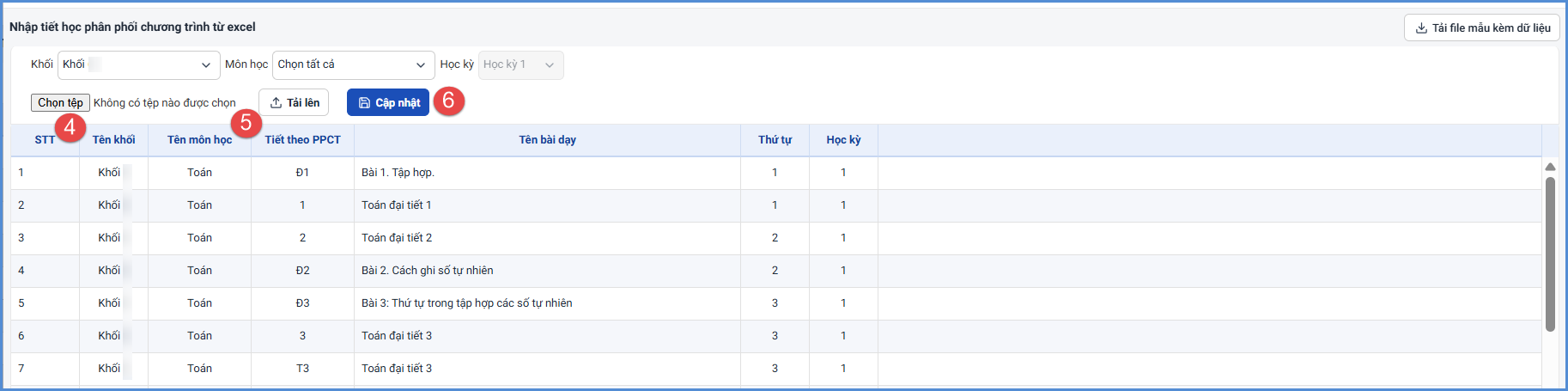This screenshot has height=391, width=1568.
Task: Click the 'Tiết theo PPCT' column header
Action: (x=302, y=140)
